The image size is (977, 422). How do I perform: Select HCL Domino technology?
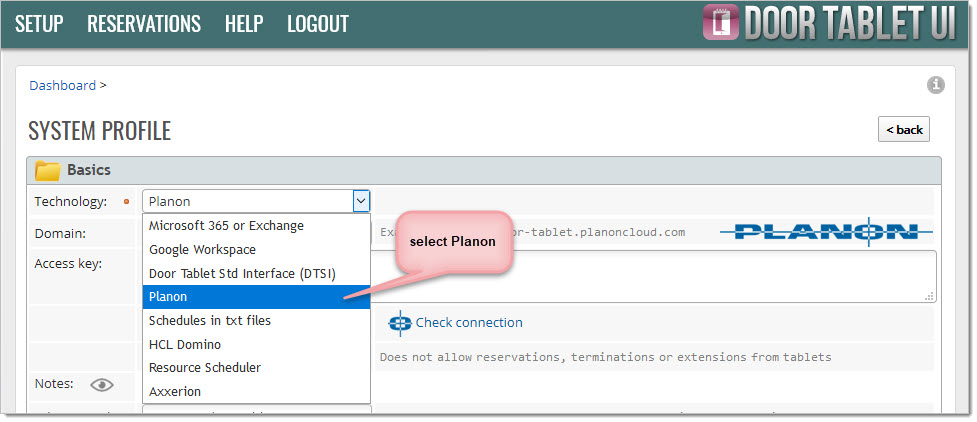click(257, 344)
